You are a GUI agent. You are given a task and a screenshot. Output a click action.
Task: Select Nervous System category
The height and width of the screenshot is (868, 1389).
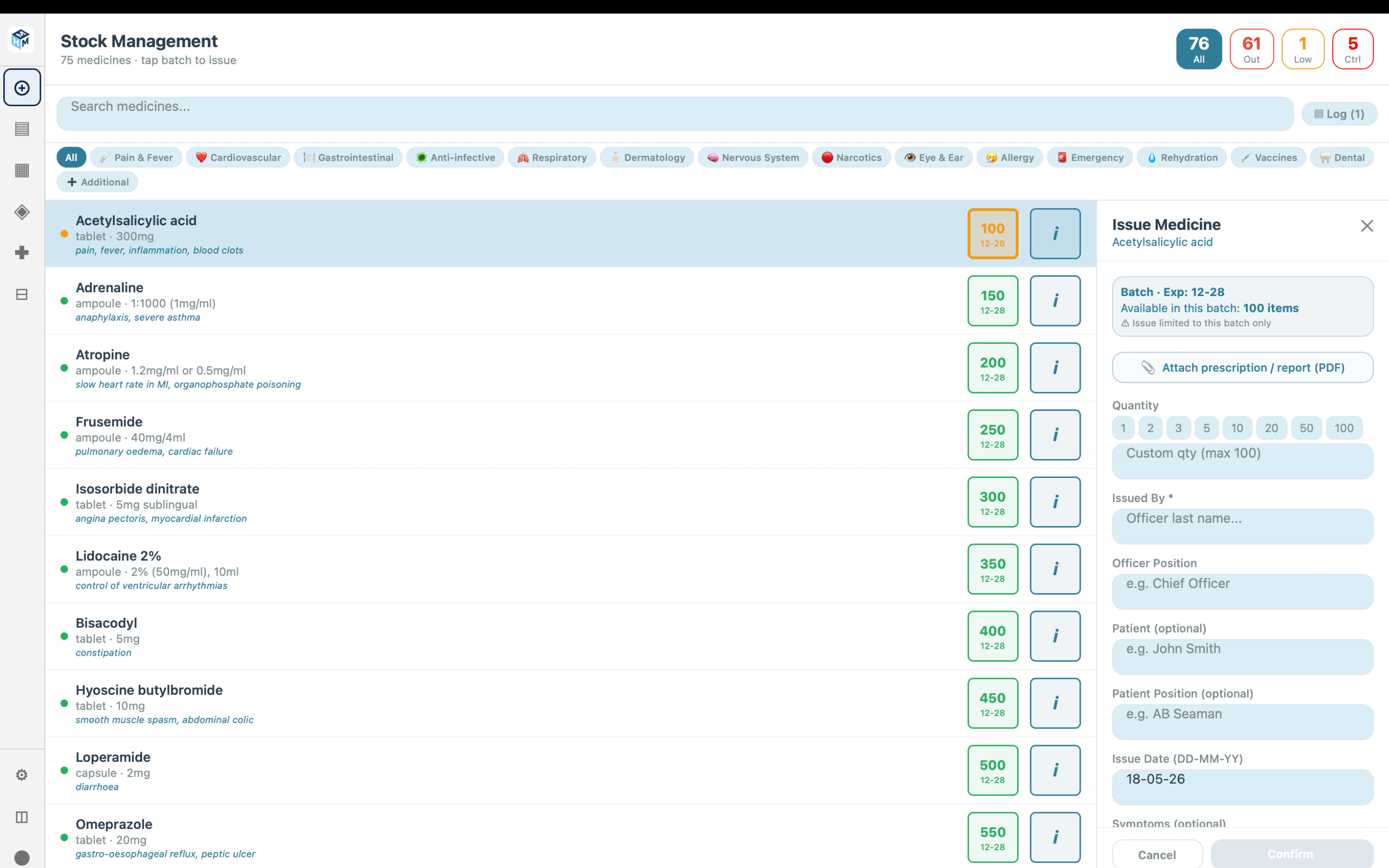point(752,157)
